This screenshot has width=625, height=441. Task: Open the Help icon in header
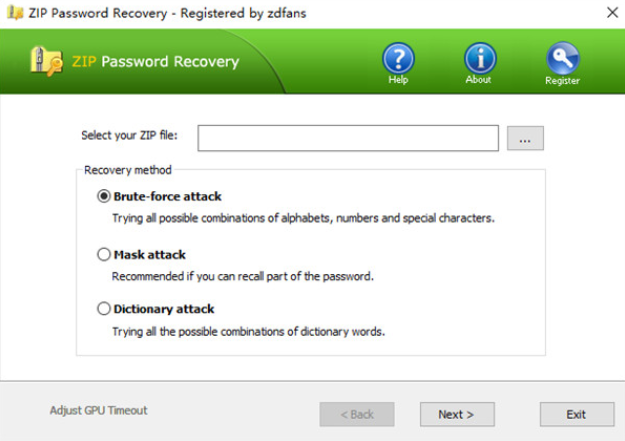coord(398,58)
